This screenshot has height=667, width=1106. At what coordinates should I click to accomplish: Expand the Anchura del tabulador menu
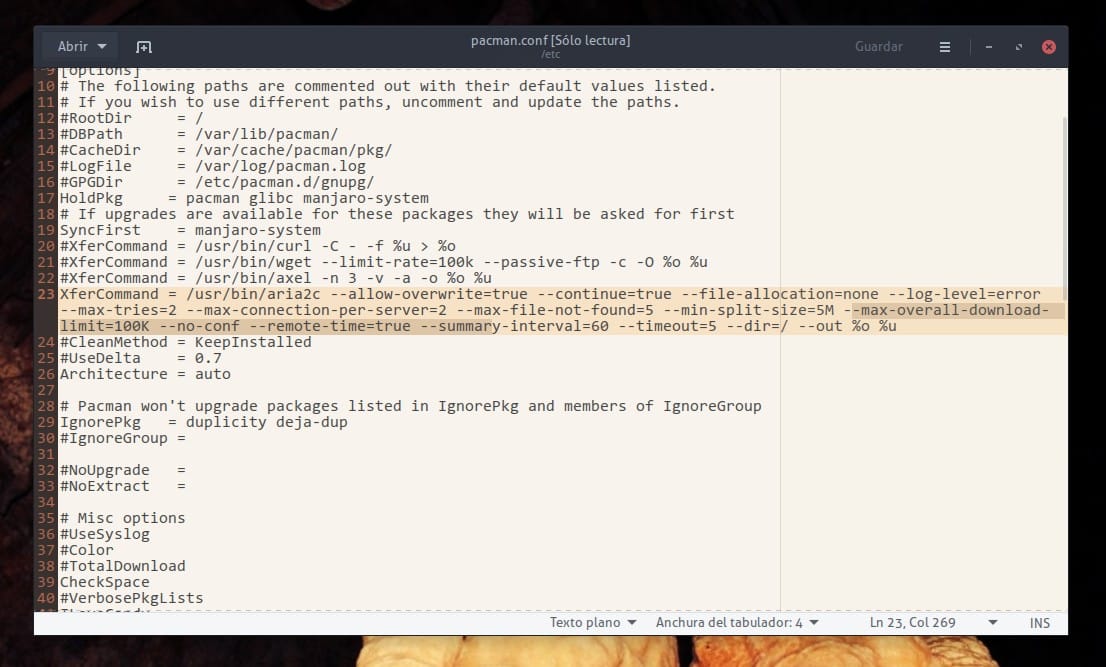point(737,622)
